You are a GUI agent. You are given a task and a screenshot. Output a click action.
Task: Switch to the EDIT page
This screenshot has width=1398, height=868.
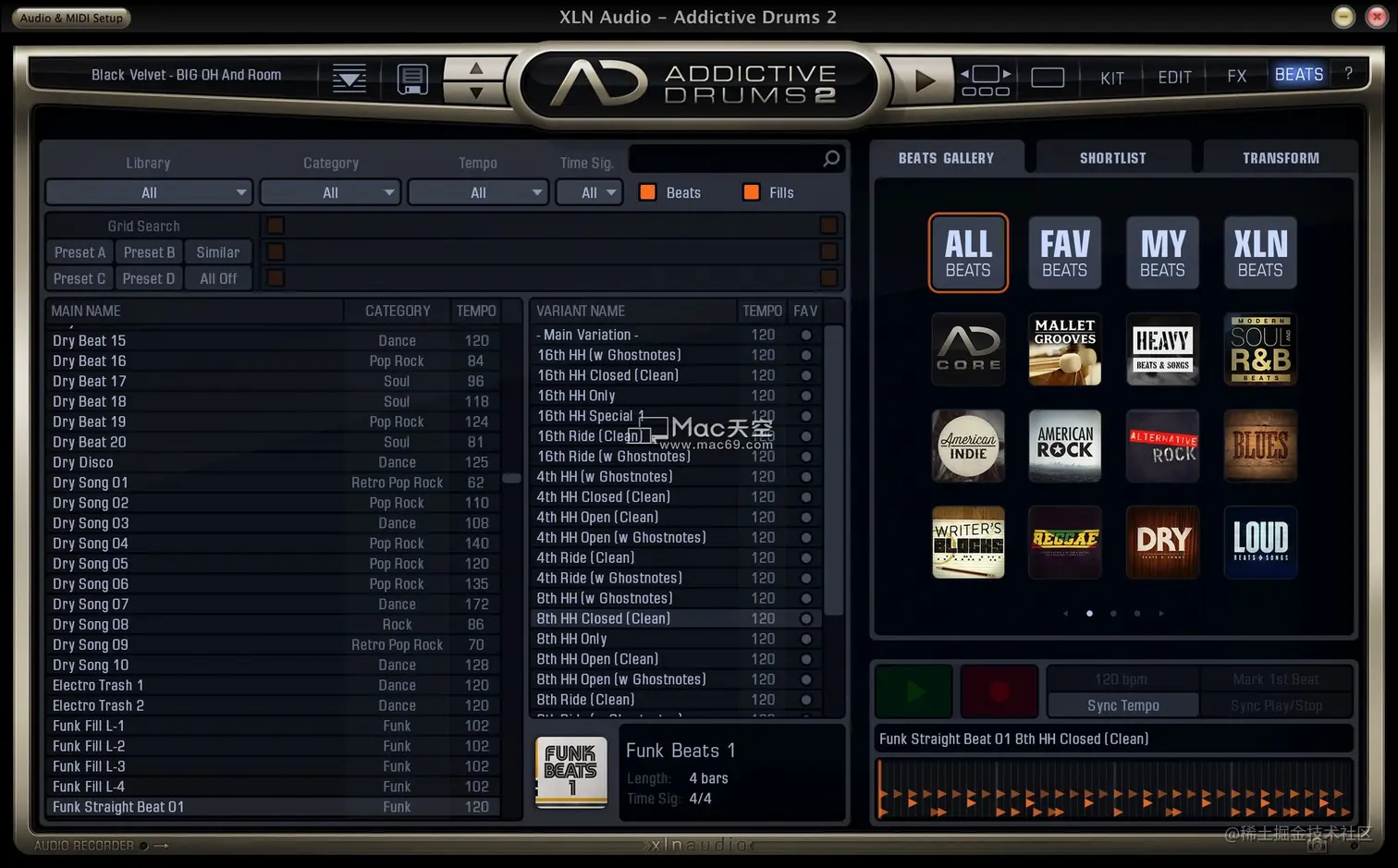[1175, 78]
